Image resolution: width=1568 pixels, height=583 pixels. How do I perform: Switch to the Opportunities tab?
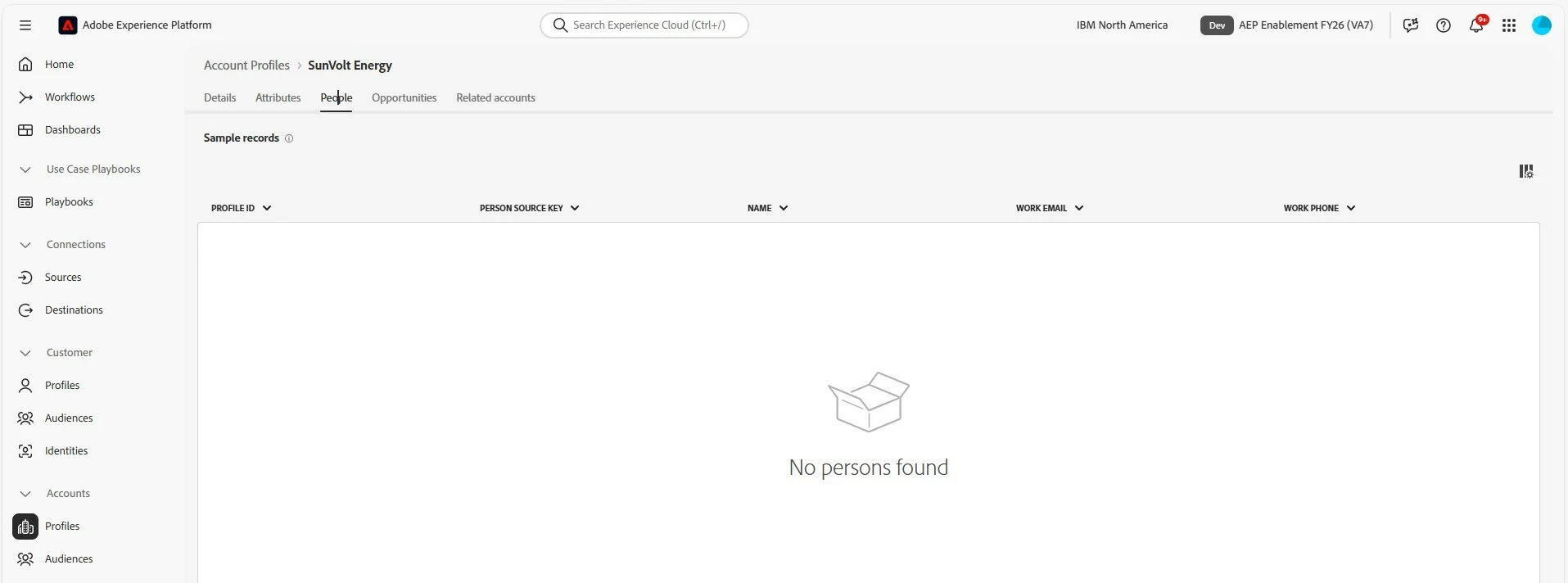pyautogui.click(x=404, y=97)
